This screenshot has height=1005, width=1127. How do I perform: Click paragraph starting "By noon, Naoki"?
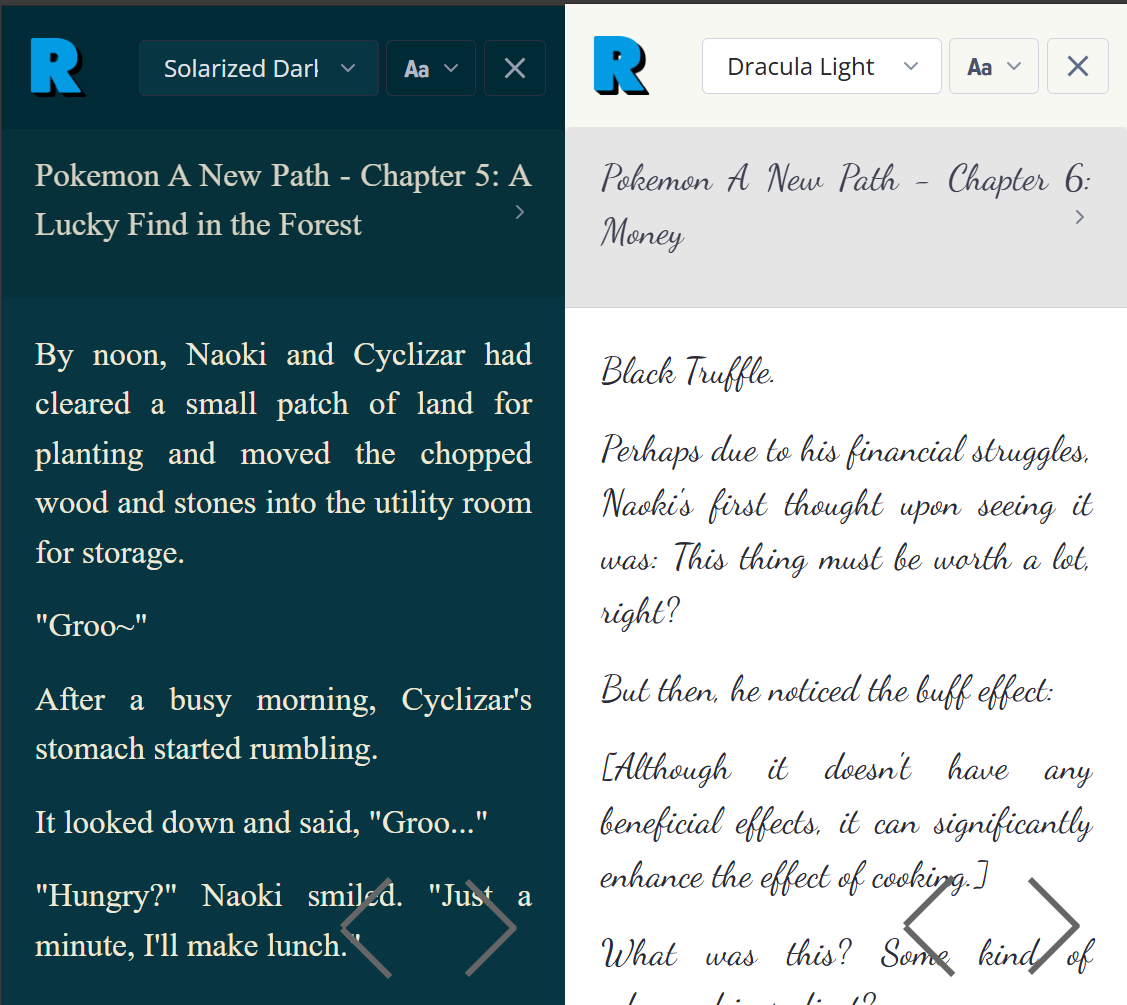[283, 453]
